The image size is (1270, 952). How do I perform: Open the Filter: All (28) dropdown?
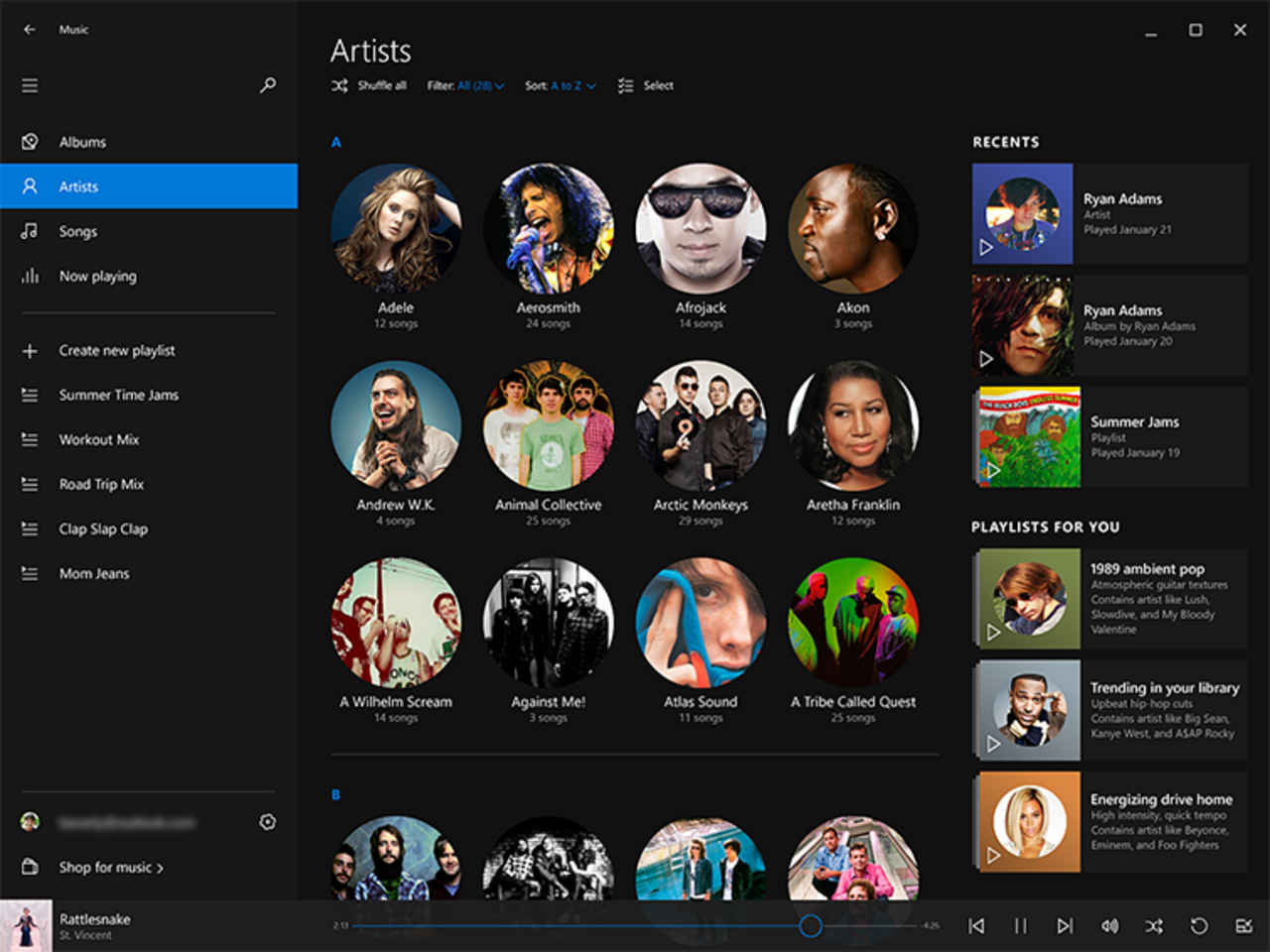click(x=466, y=85)
